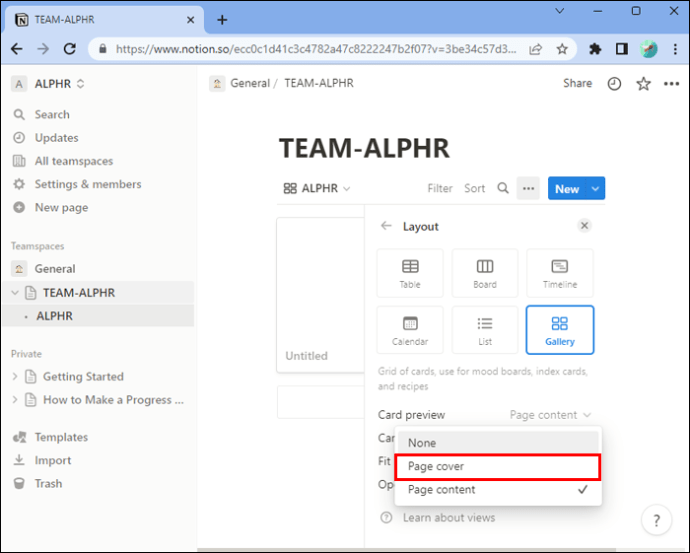The width and height of the screenshot is (690, 553).
Task: Choose Page cover for card preview
Action: click(498, 466)
